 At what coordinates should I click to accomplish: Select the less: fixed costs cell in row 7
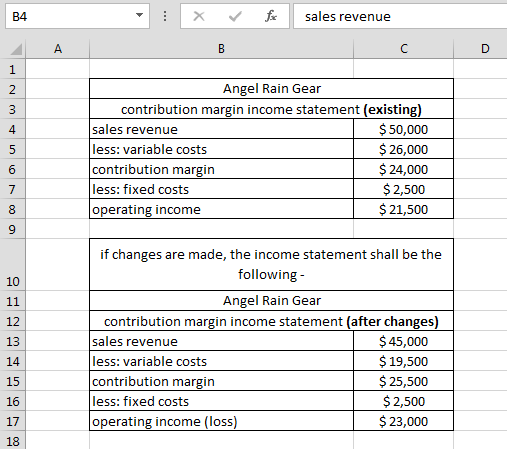(221, 189)
